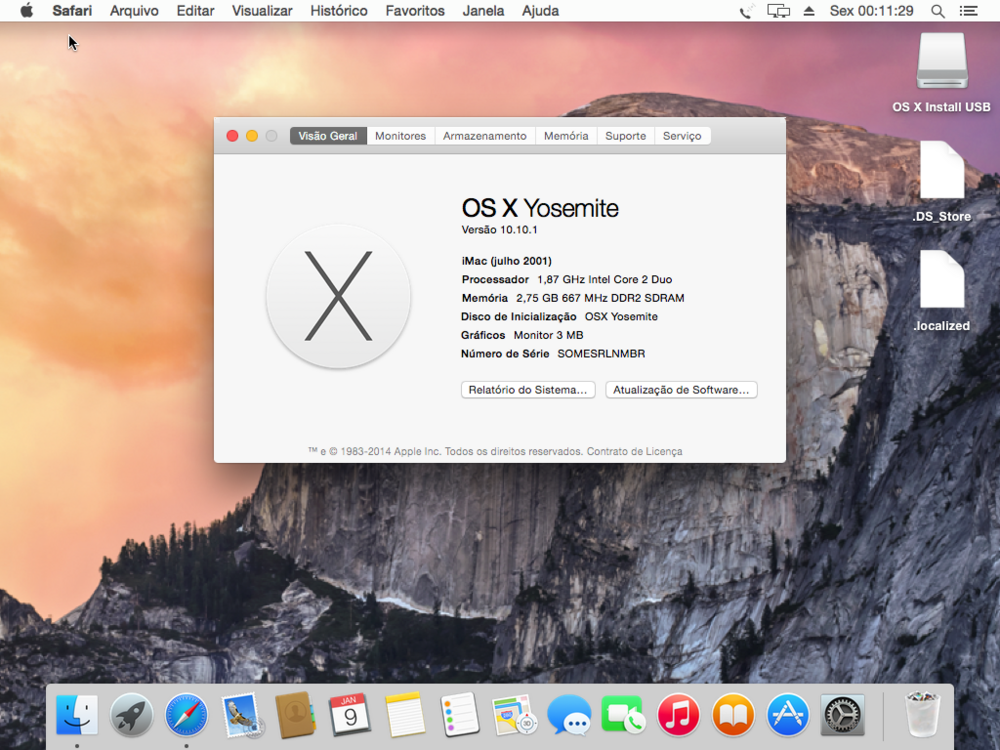Open the Visualizar menu

(x=262, y=11)
